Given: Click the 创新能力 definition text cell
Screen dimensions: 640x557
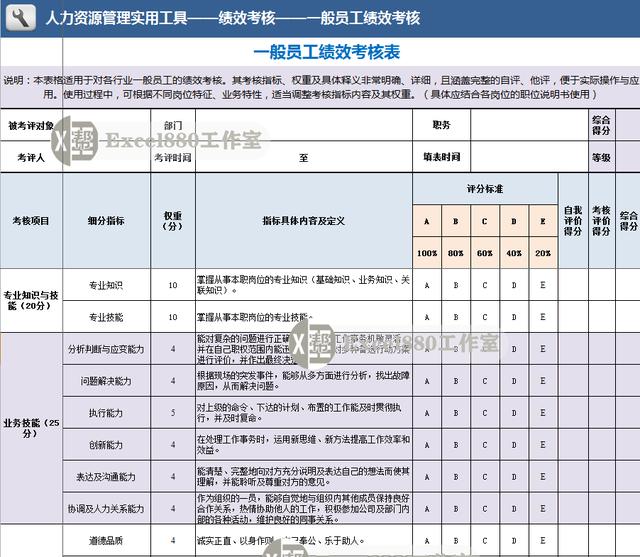Looking at the screenshot, I should 304,444.
